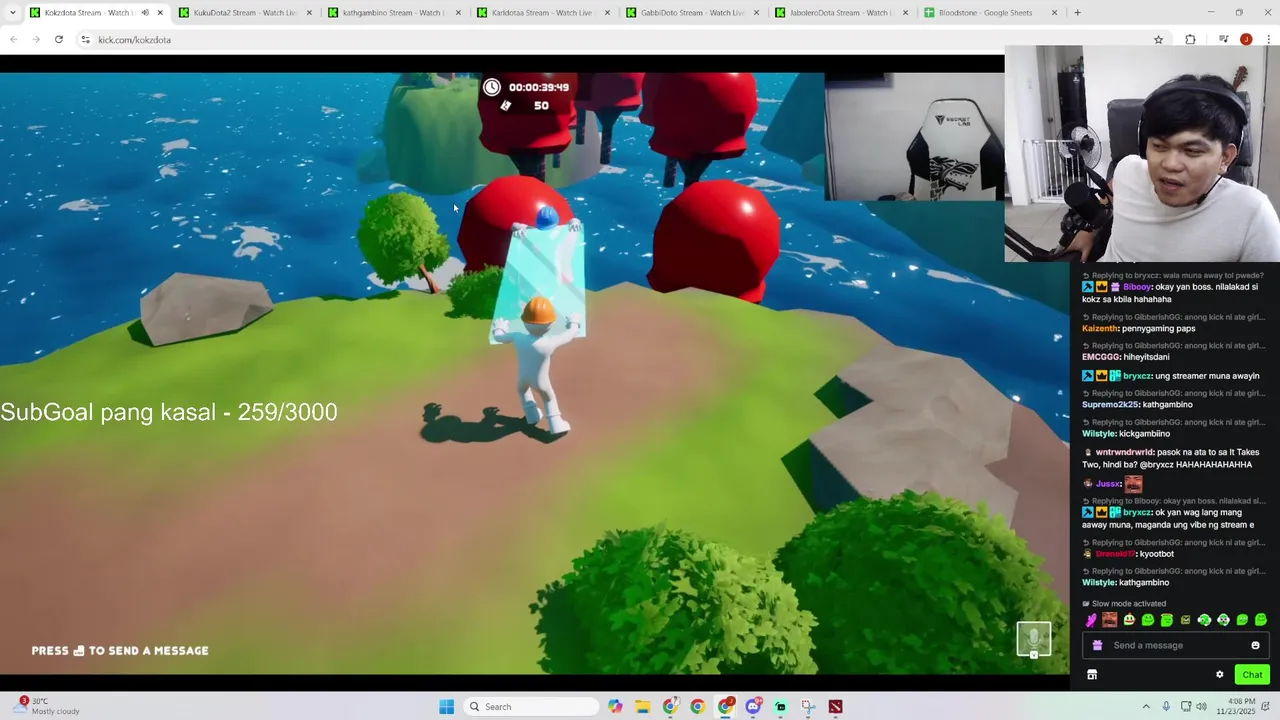
Task: Open Dota 2 from the taskbar
Action: [835, 707]
